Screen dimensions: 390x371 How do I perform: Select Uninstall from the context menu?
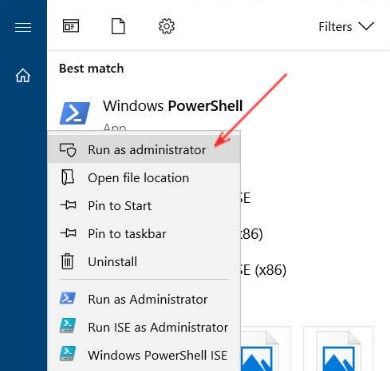144,262
